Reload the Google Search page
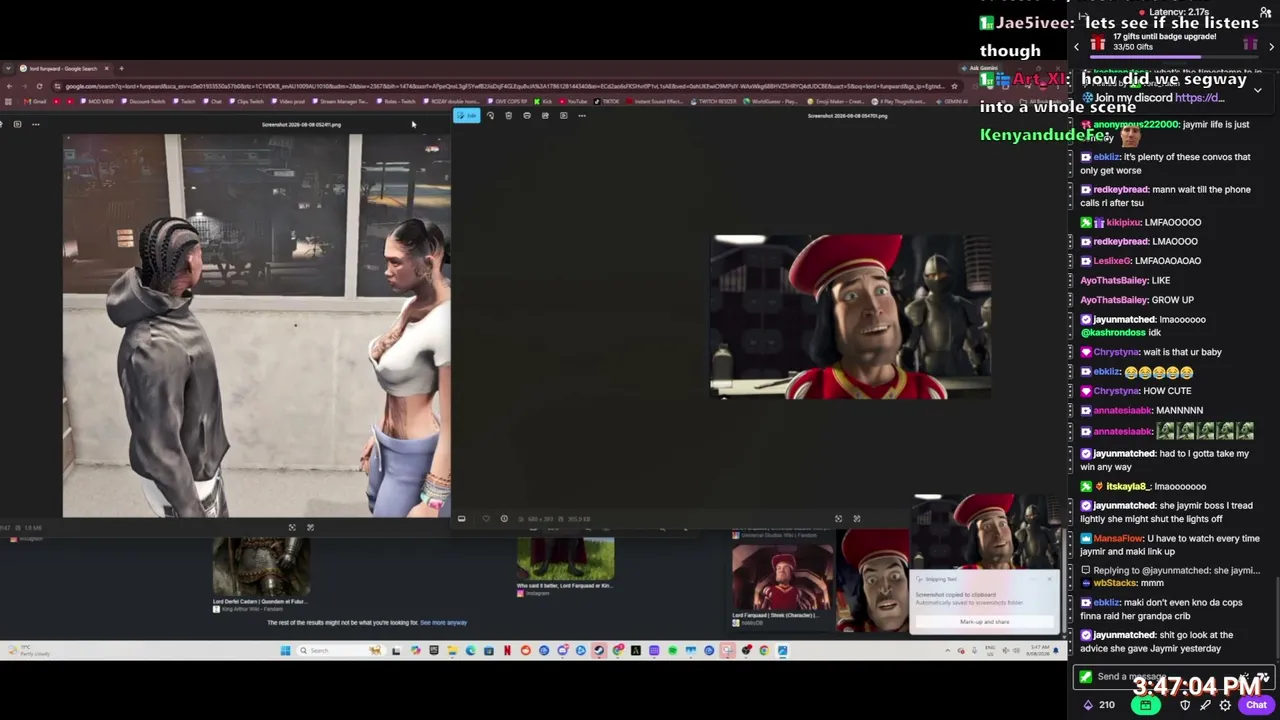Viewport: 1280px width, 720px height. pos(40,86)
